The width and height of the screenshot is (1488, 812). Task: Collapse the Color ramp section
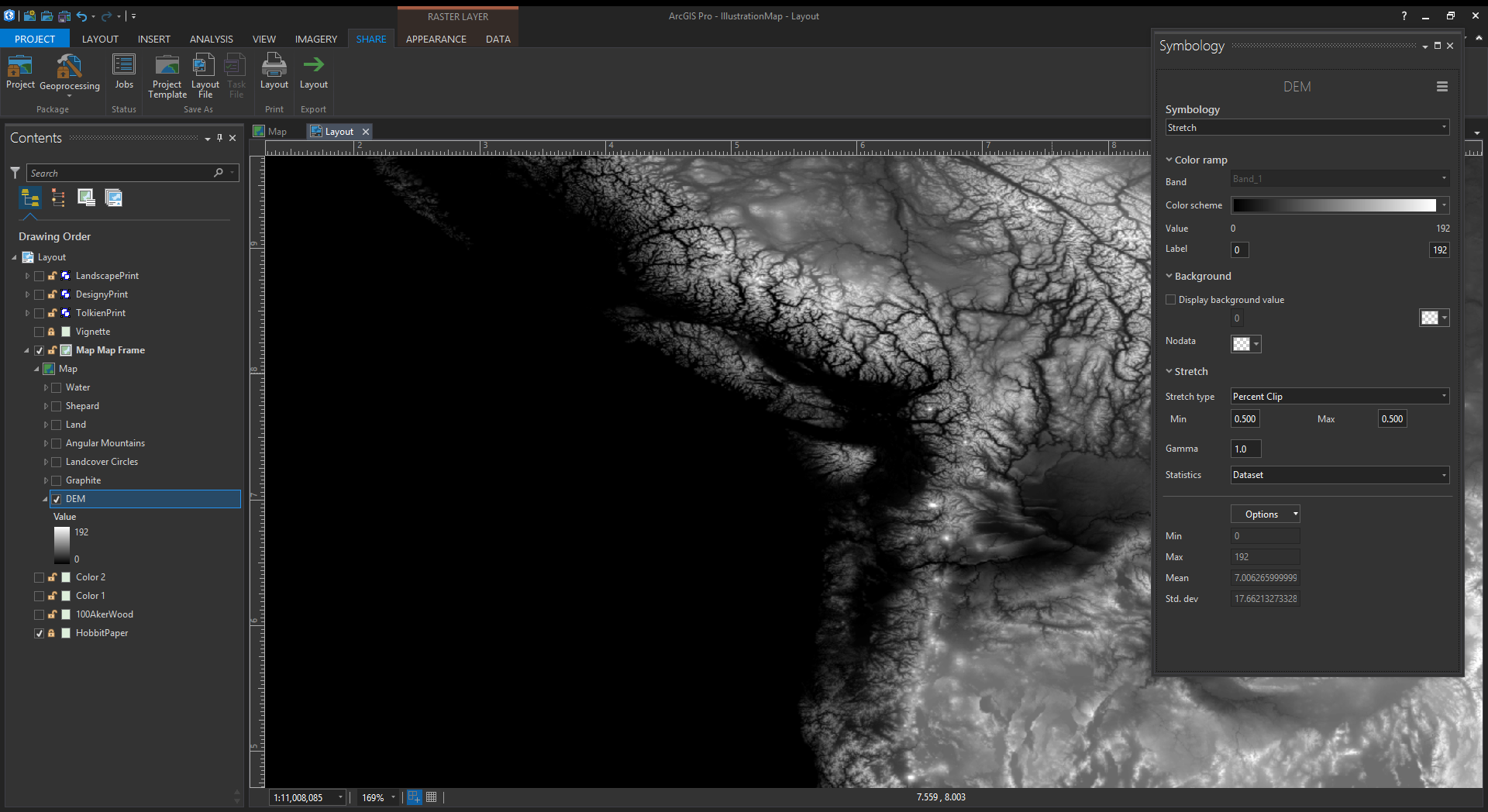tap(1169, 160)
